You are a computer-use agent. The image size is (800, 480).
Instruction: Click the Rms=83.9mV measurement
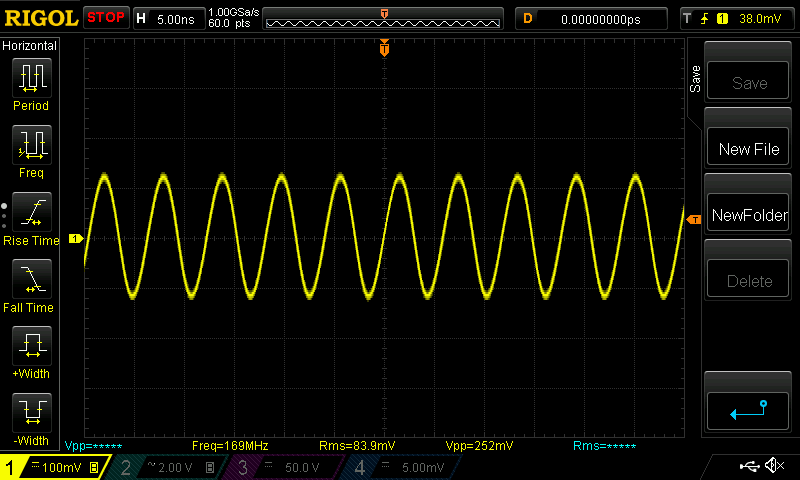(x=357, y=446)
